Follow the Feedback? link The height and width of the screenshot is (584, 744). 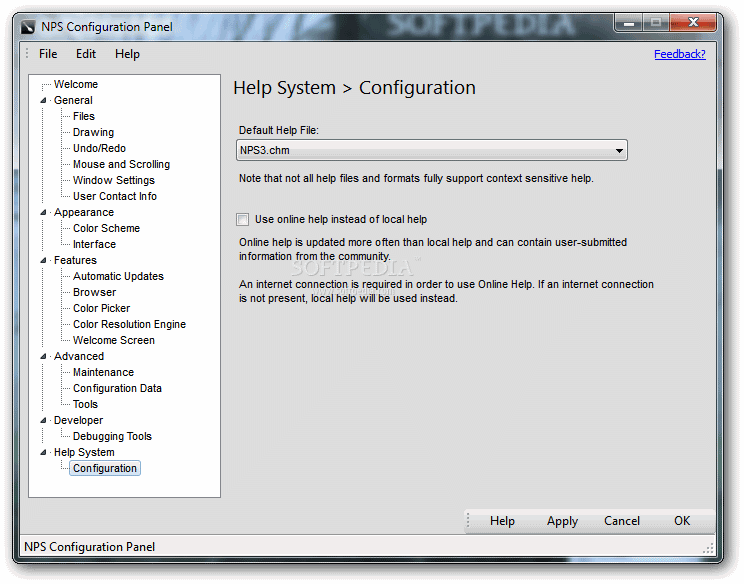pos(679,54)
